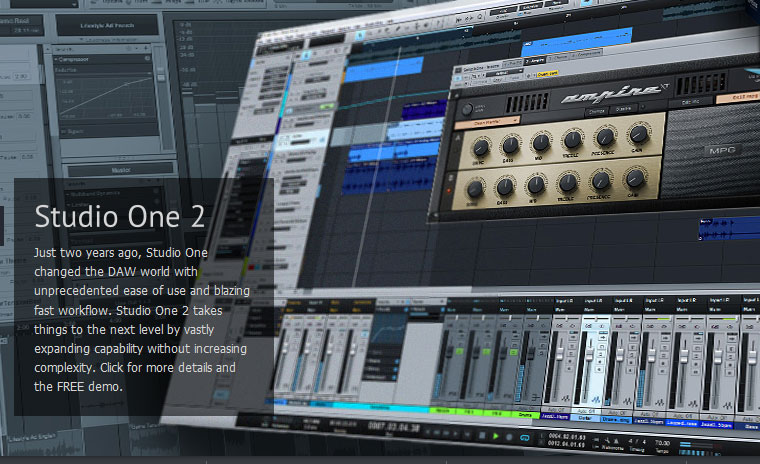Select the Guitar channel label in the mixer
760x464 pixels.
click(585, 418)
